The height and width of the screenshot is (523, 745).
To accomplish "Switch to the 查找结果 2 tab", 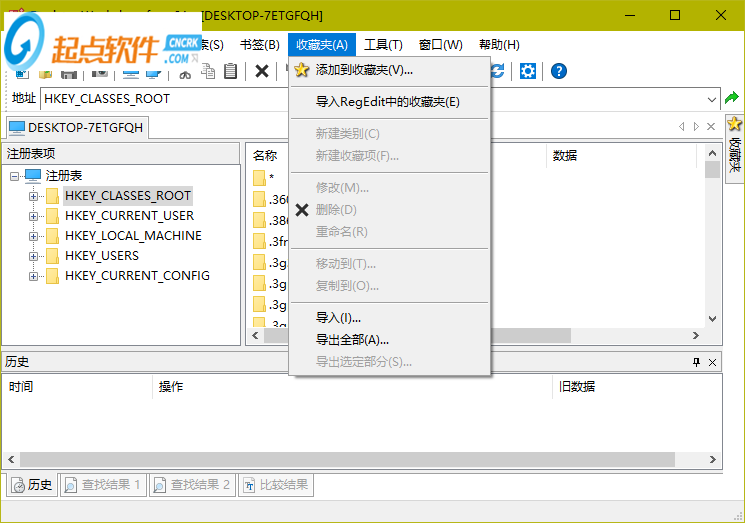I will (x=192, y=485).
